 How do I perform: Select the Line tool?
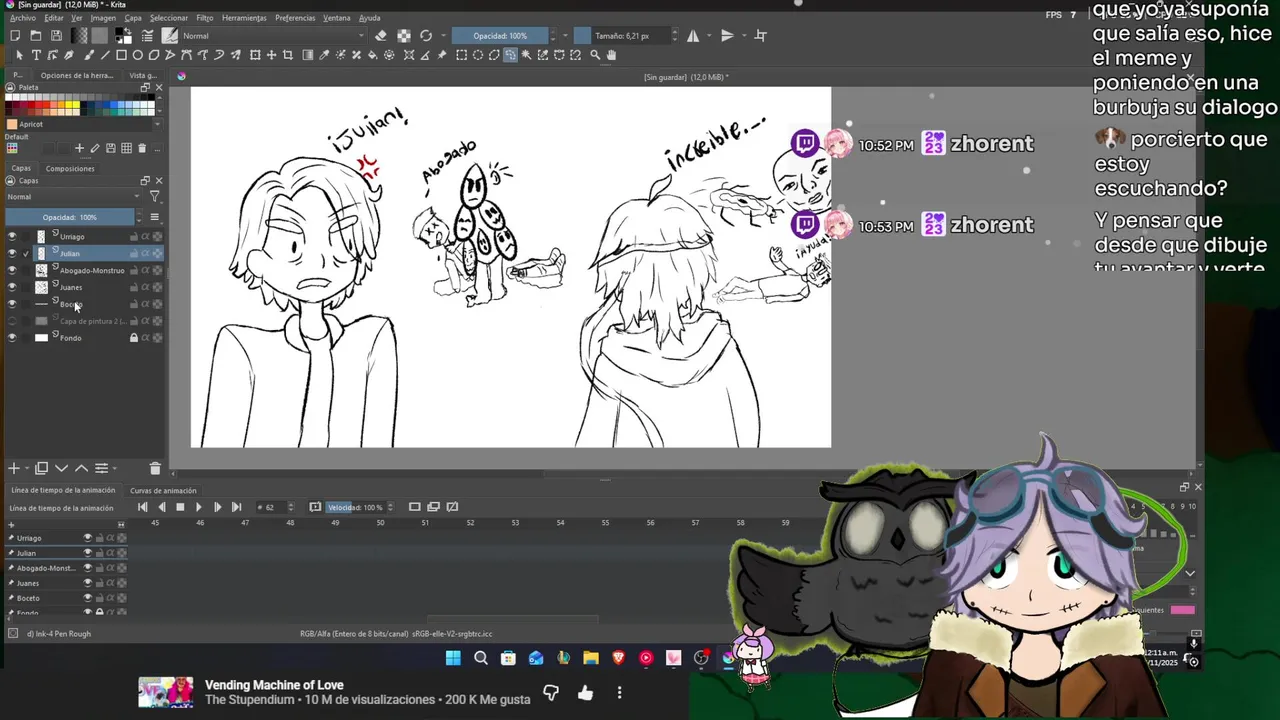pos(105,55)
